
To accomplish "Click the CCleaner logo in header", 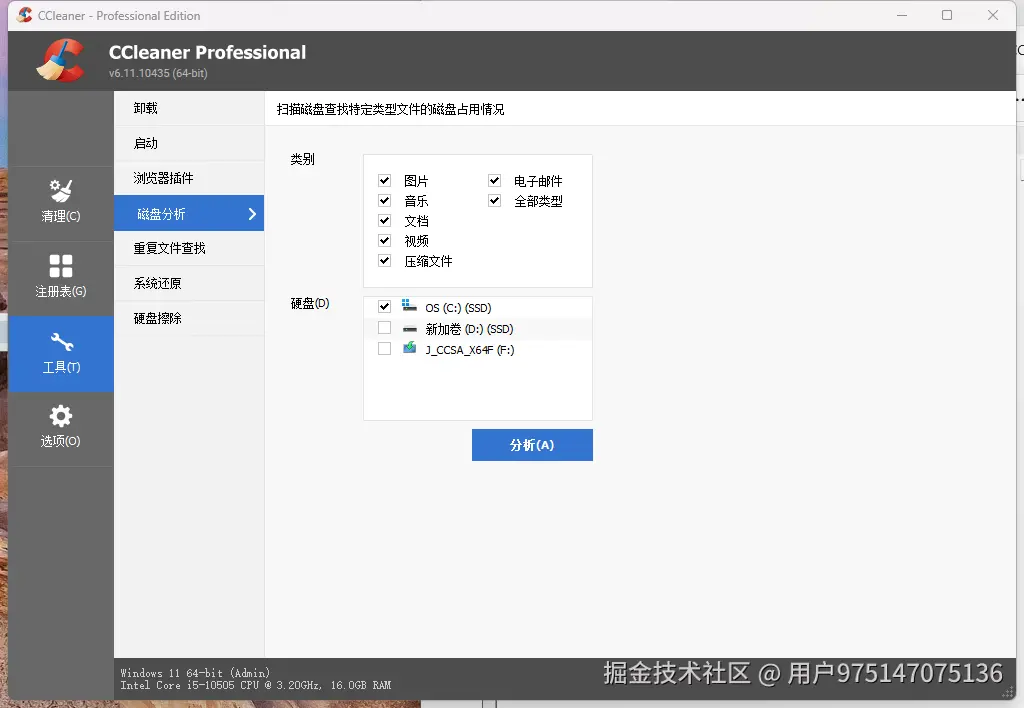I will tap(61, 61).
